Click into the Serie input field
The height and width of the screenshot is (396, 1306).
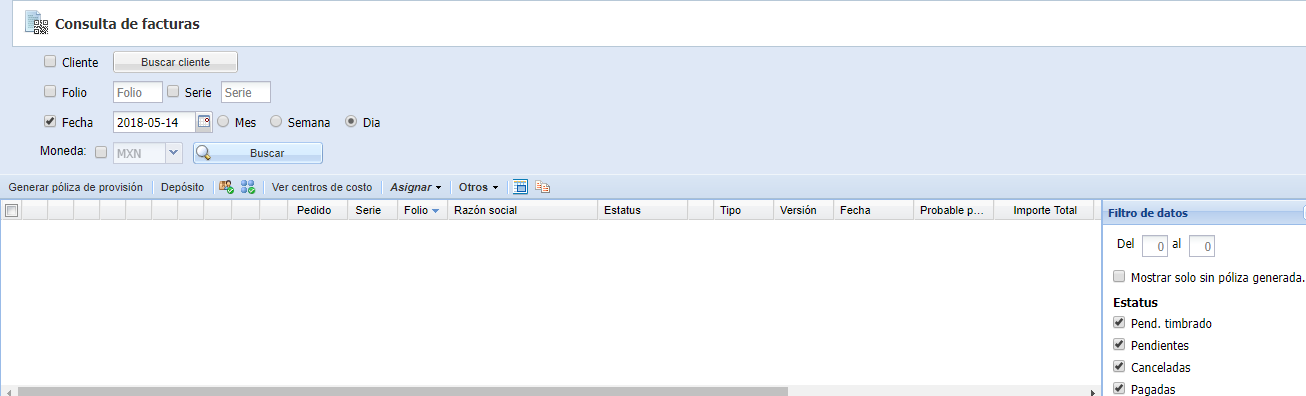tap(246, 92)
